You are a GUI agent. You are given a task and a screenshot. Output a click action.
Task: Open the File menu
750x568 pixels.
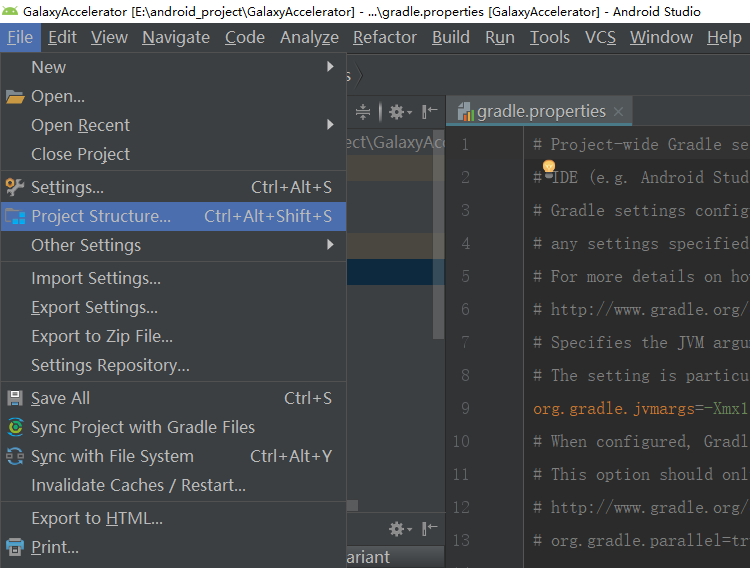[20, 37]
